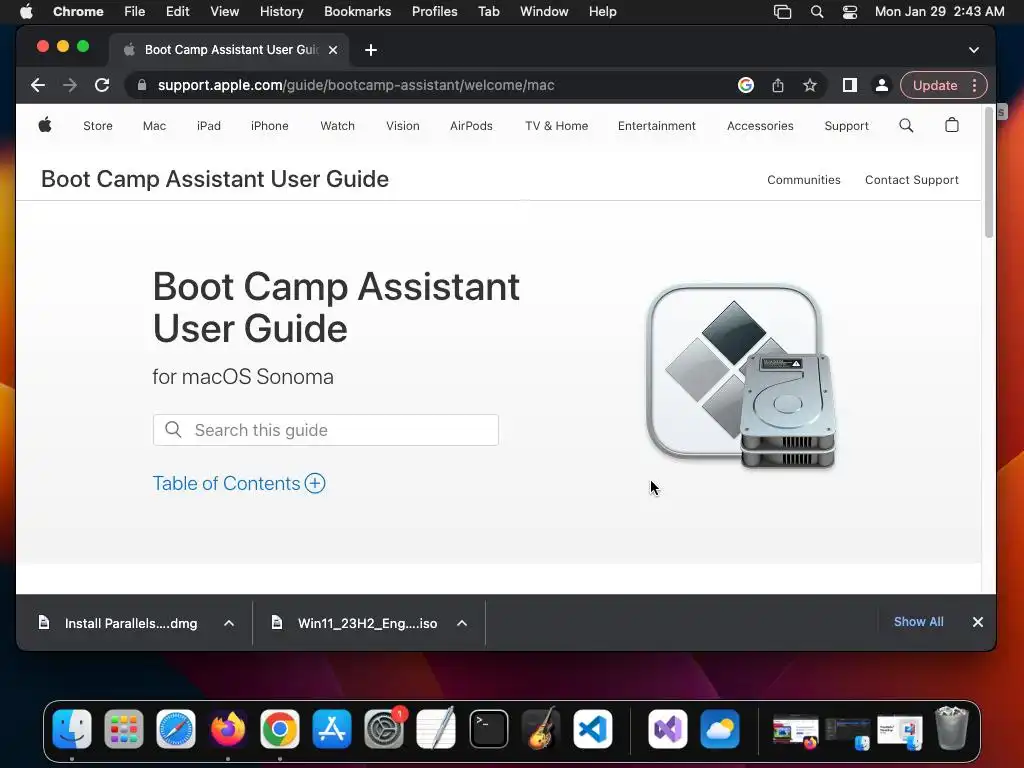This screenshot has height=768, width=1024.
Task: Click the apple.com search magnifier icon
Action: [x=906, y=125]
